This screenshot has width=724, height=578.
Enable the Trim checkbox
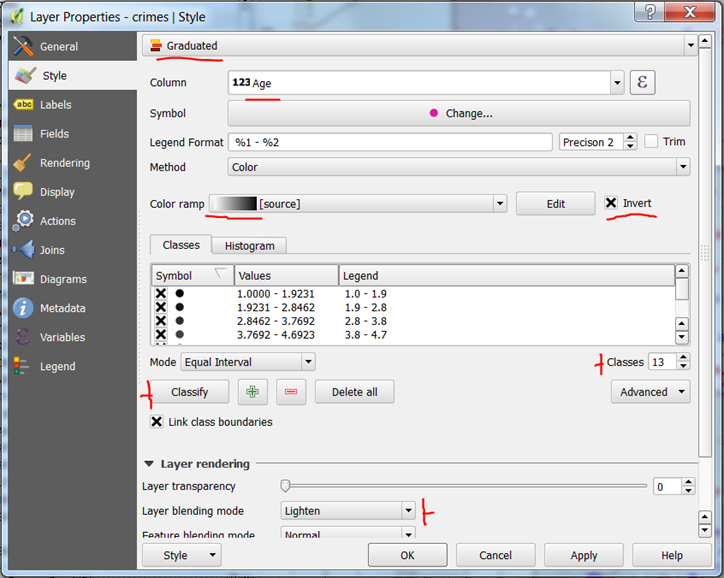pos(652,142)
